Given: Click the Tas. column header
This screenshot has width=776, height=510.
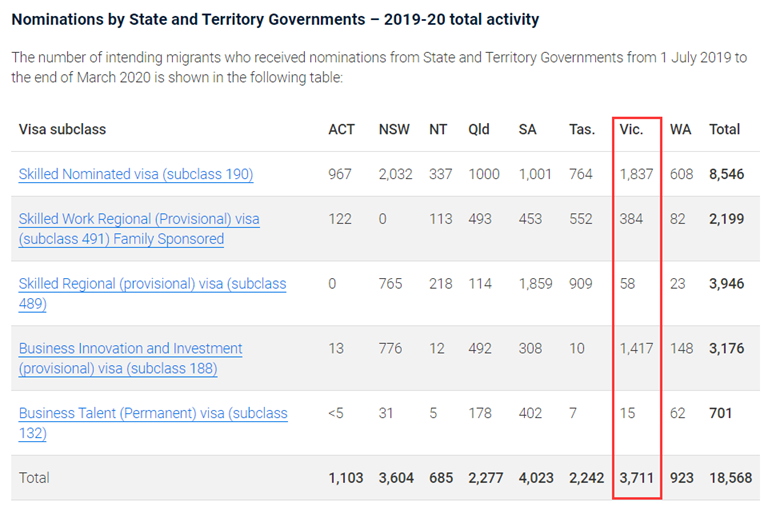Looking at the screenshot, I should pyautogui.click(x=582, y=129).
